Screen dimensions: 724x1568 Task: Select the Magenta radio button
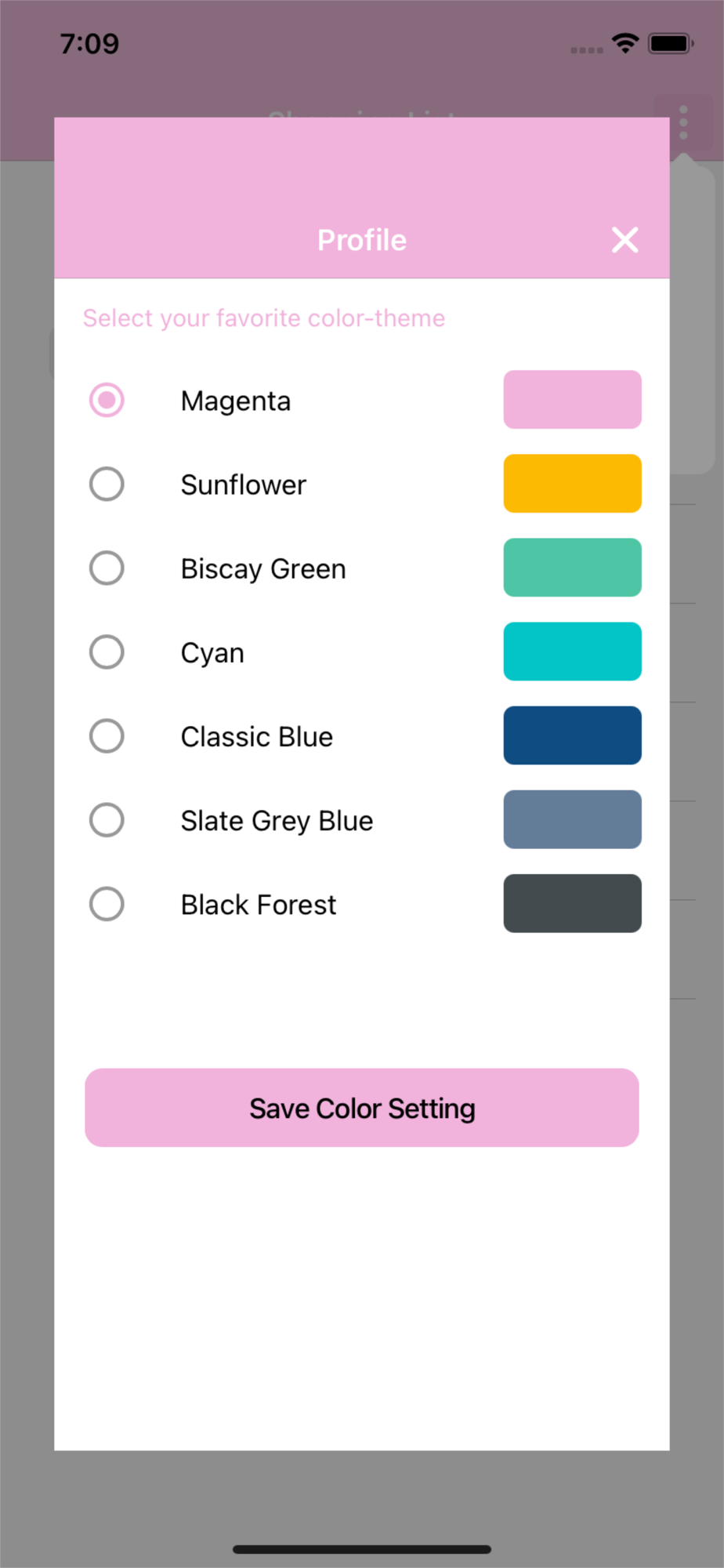point(107,400)
